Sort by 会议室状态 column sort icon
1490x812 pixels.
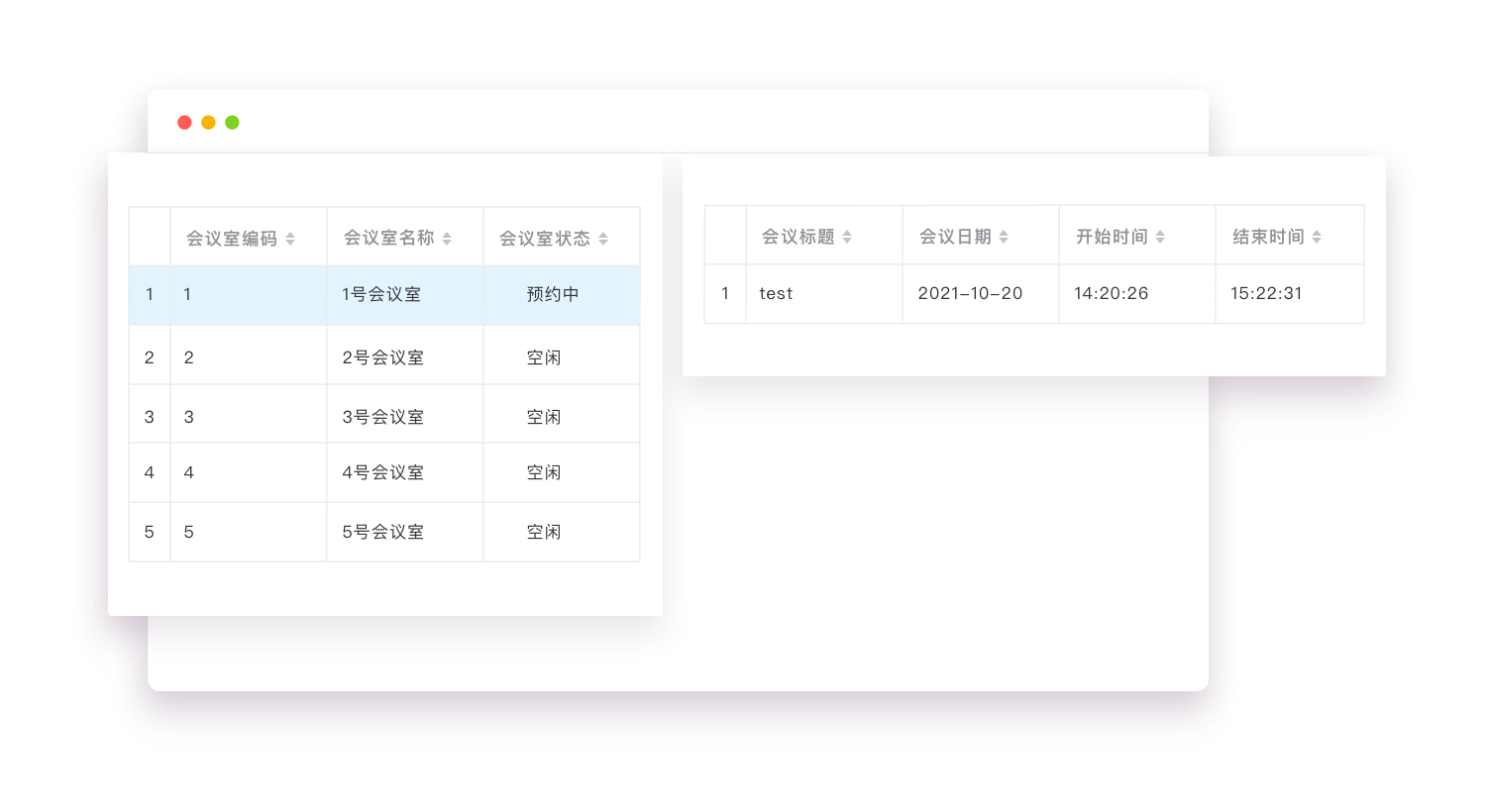(x=603, y=239)
